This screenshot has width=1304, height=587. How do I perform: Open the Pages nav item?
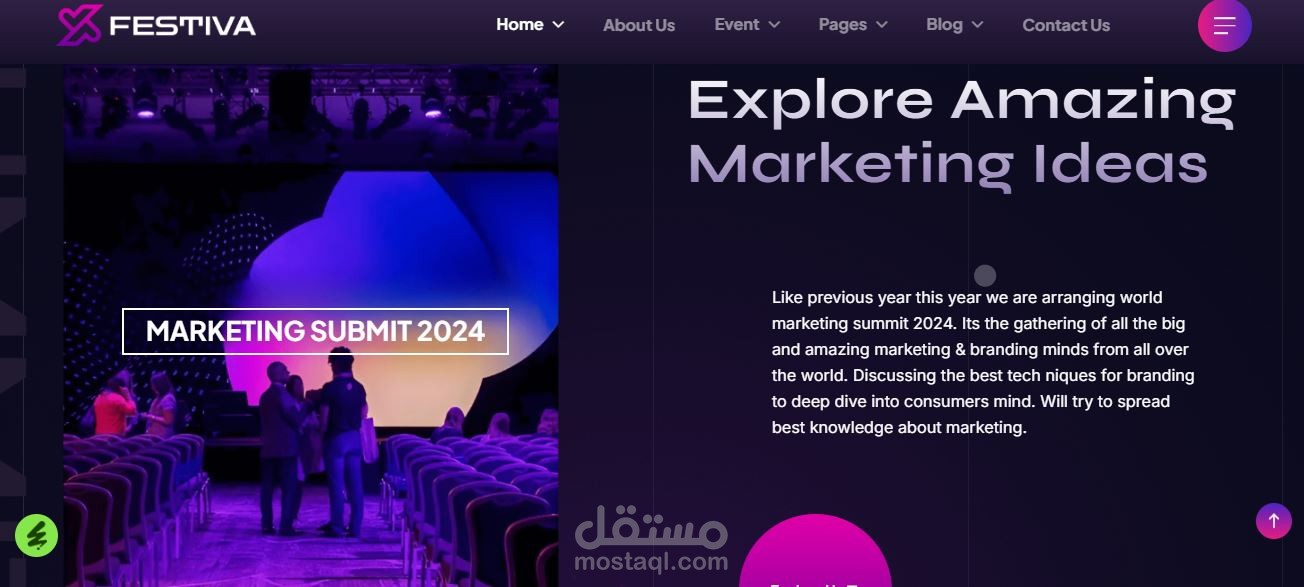click(843, 24)
